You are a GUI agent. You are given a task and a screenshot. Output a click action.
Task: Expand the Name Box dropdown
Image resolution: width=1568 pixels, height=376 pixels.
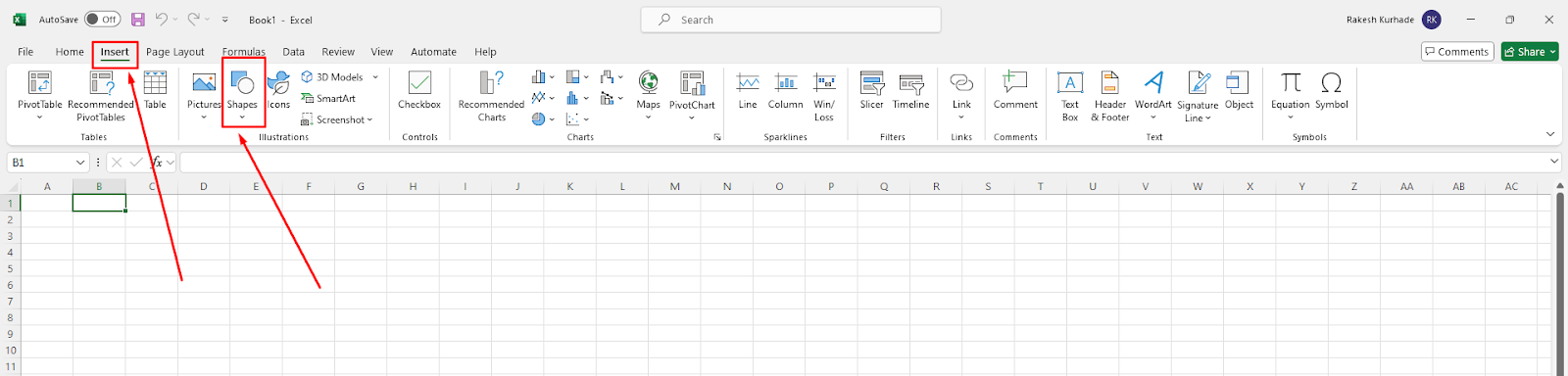click(80, 163)
